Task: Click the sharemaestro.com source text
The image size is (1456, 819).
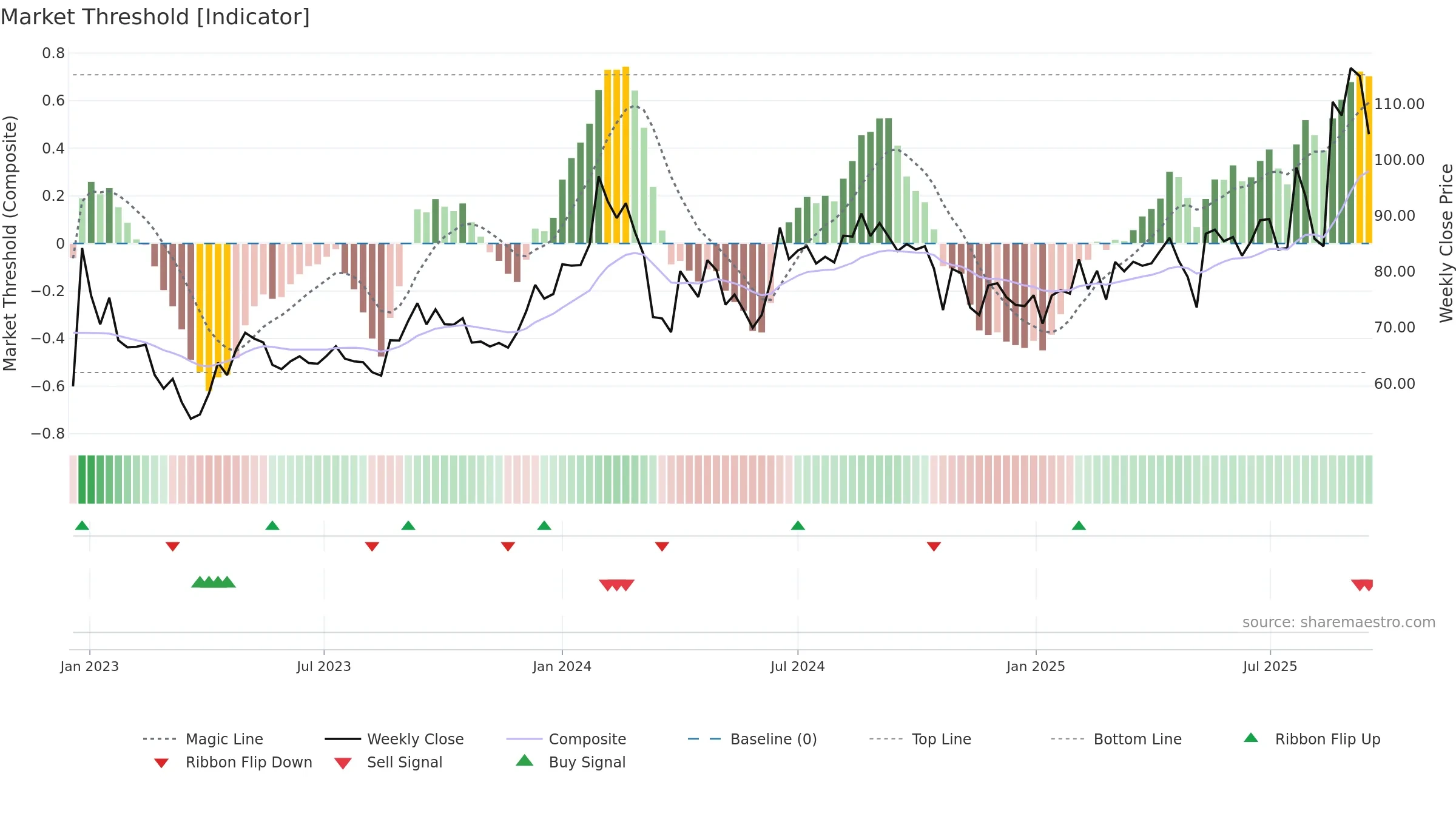Action: 1339,622
